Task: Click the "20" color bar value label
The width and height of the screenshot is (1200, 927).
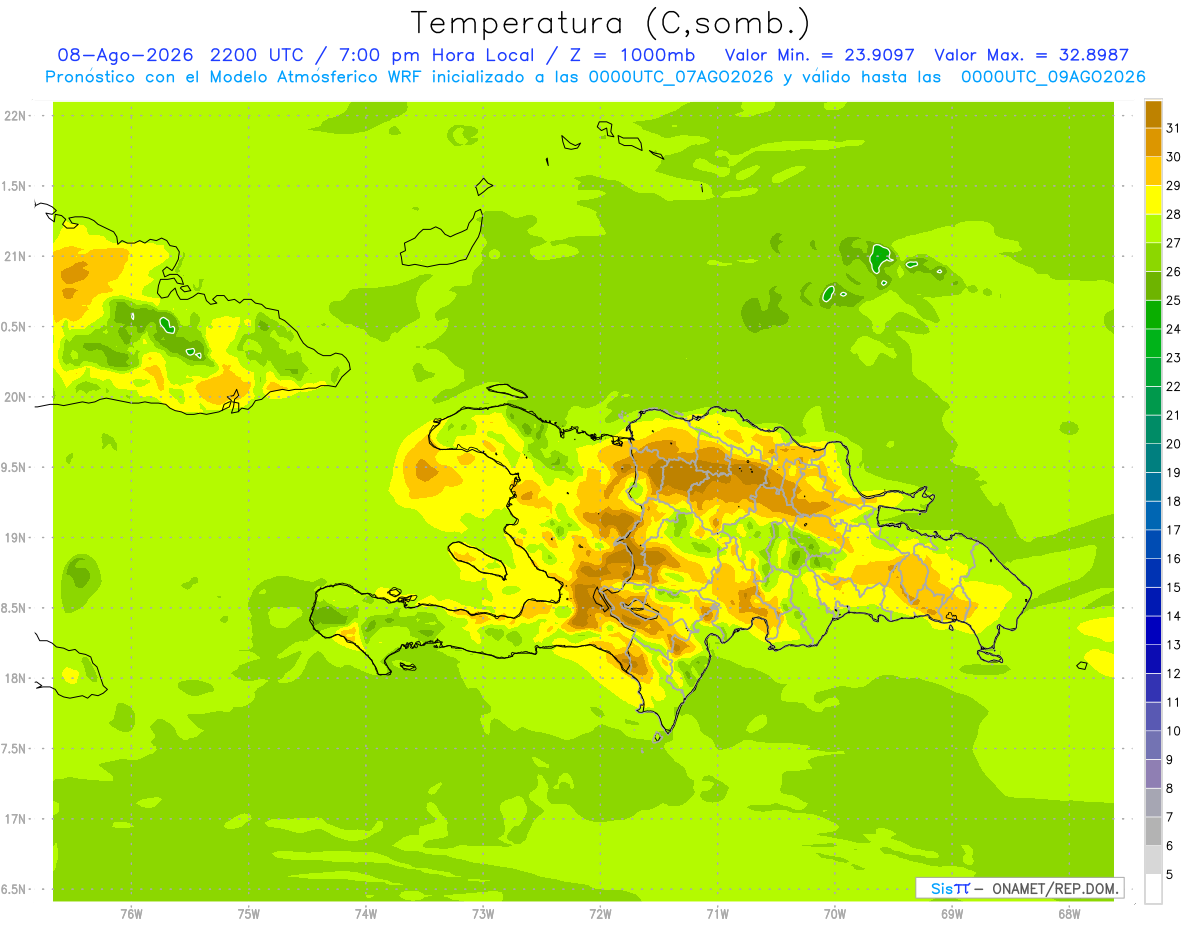Action: (1174, 444)
